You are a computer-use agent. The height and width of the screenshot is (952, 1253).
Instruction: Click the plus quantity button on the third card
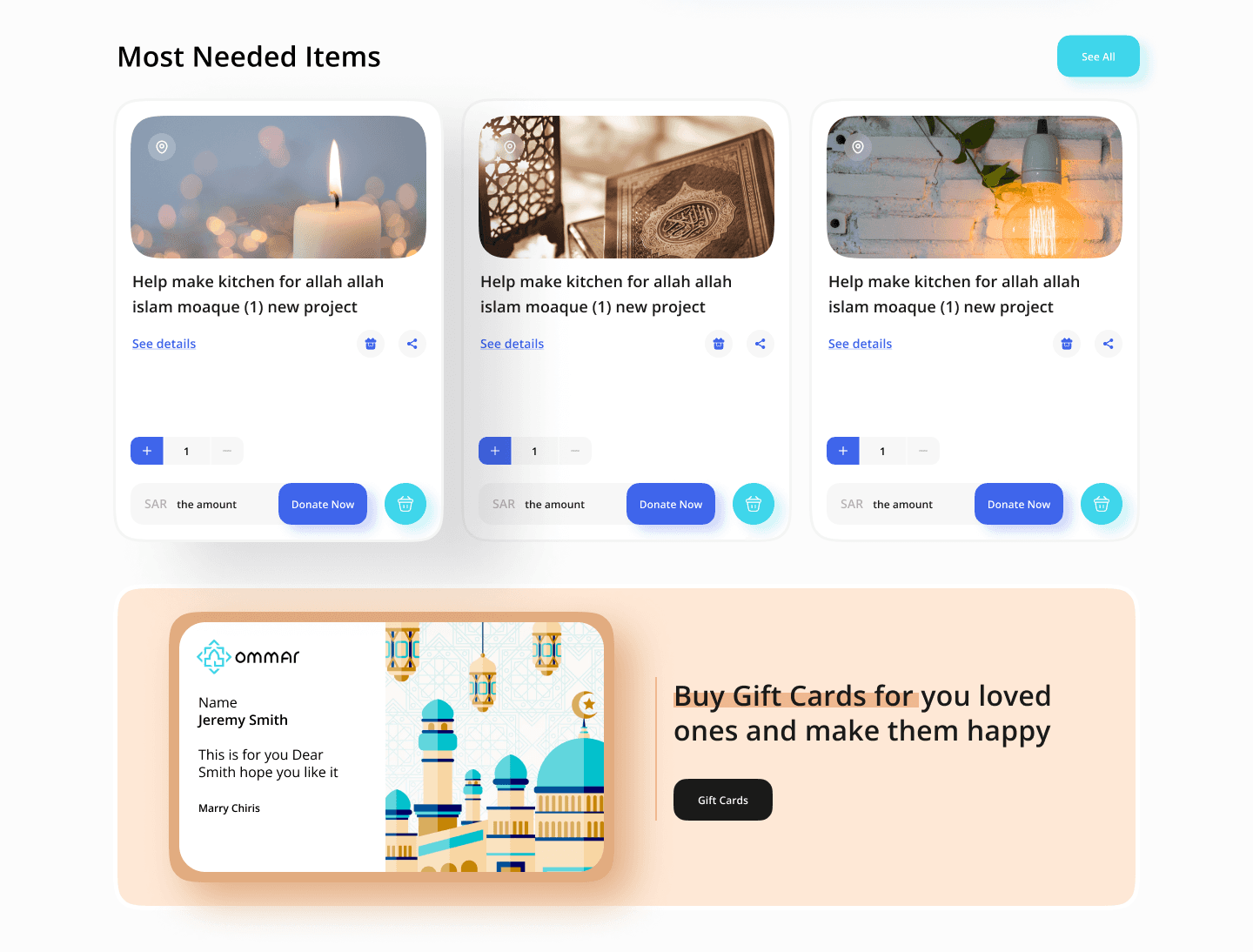click(843, 451)
